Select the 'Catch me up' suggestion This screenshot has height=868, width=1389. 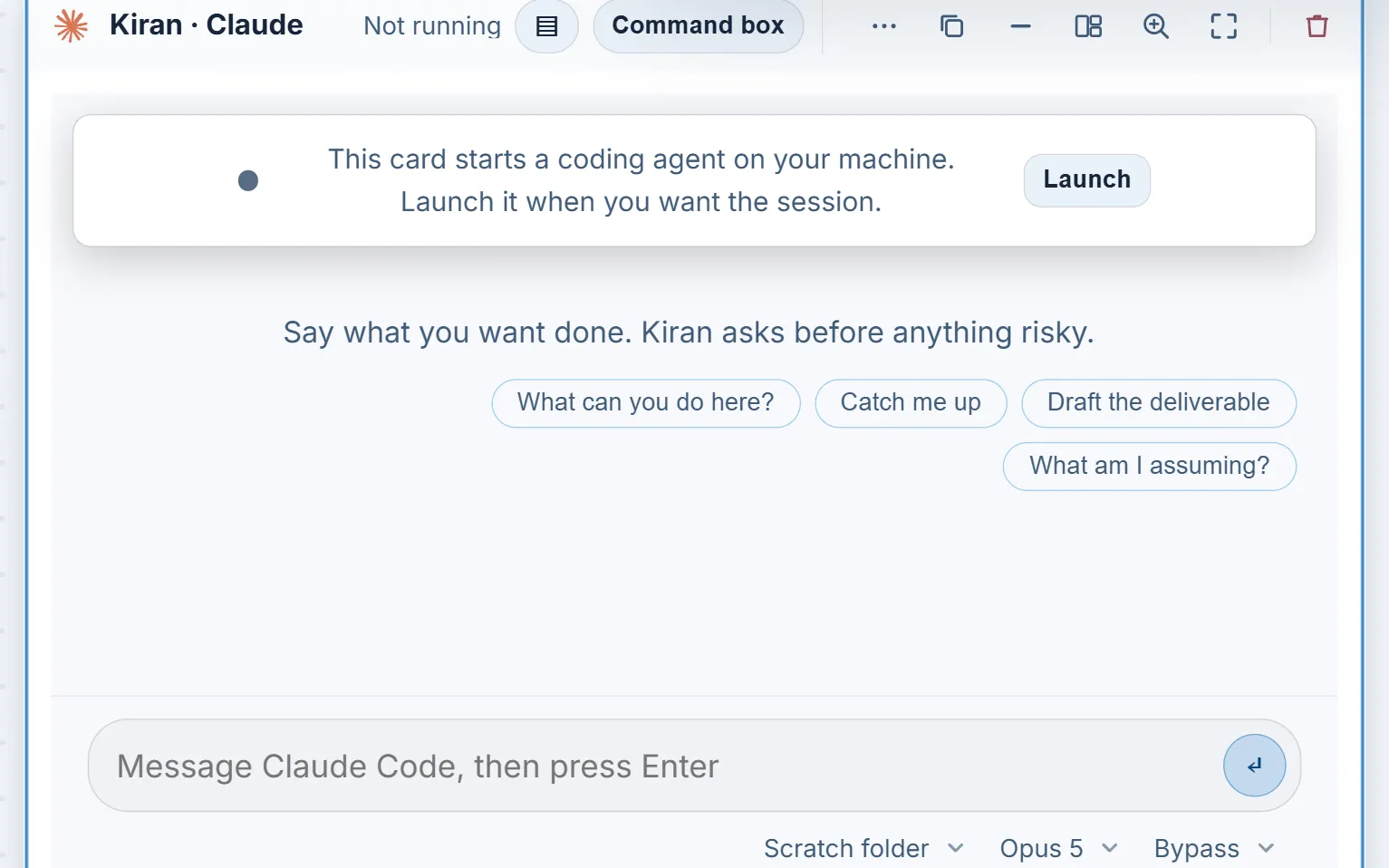(911, 402)
